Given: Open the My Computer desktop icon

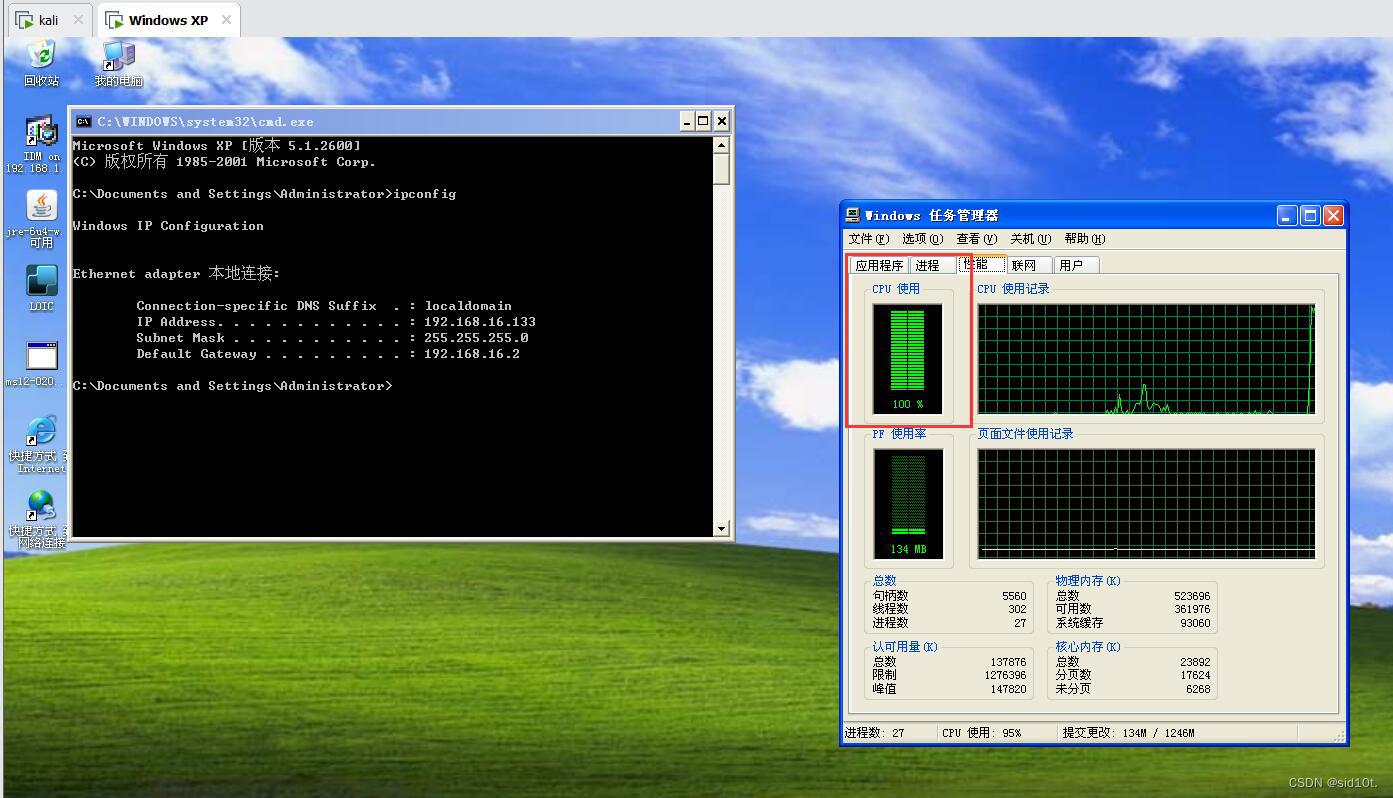Looking at the screenshot, I should [x=118, y=62].
